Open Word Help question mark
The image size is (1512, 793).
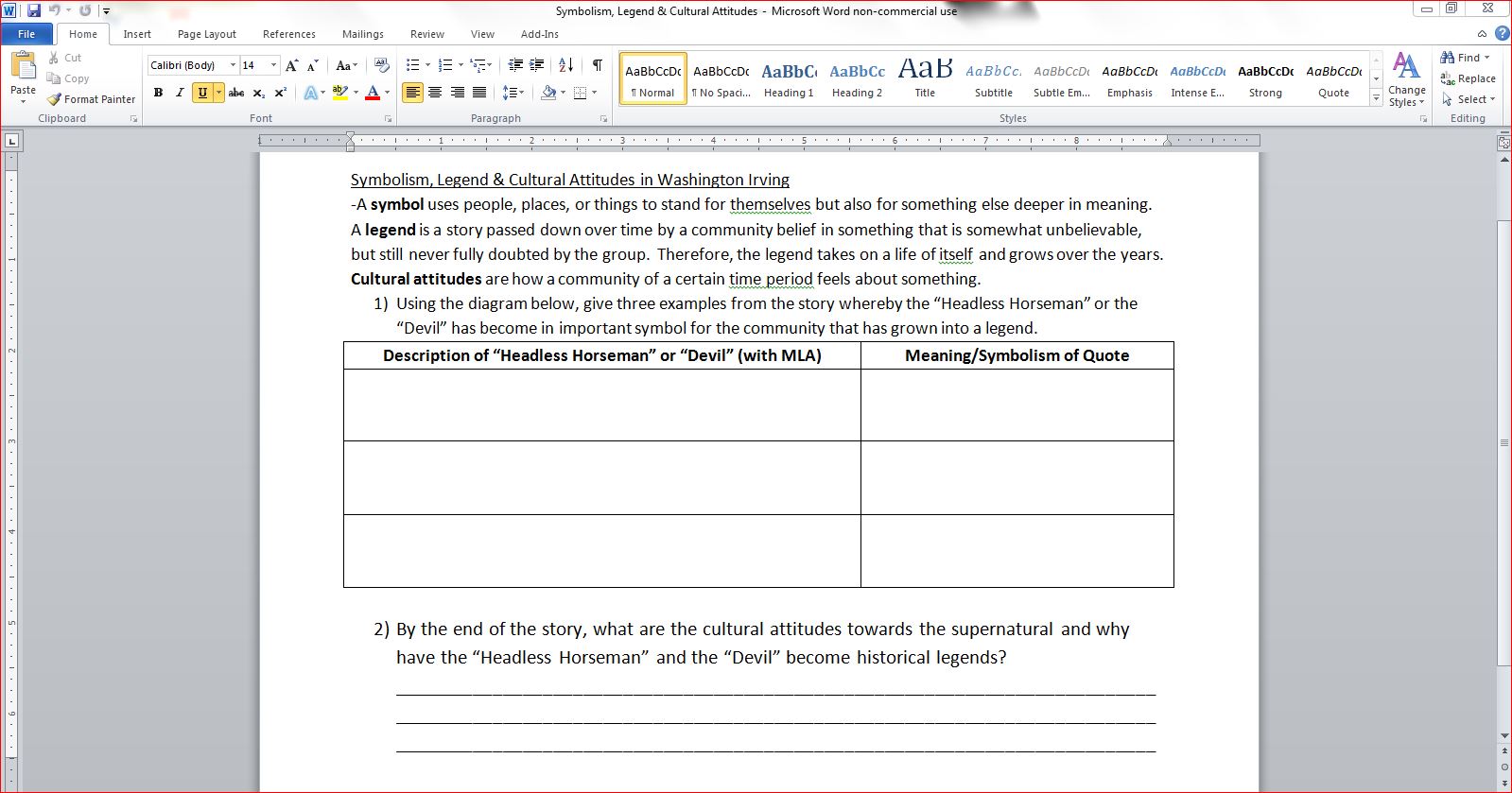pos(1502,34)
